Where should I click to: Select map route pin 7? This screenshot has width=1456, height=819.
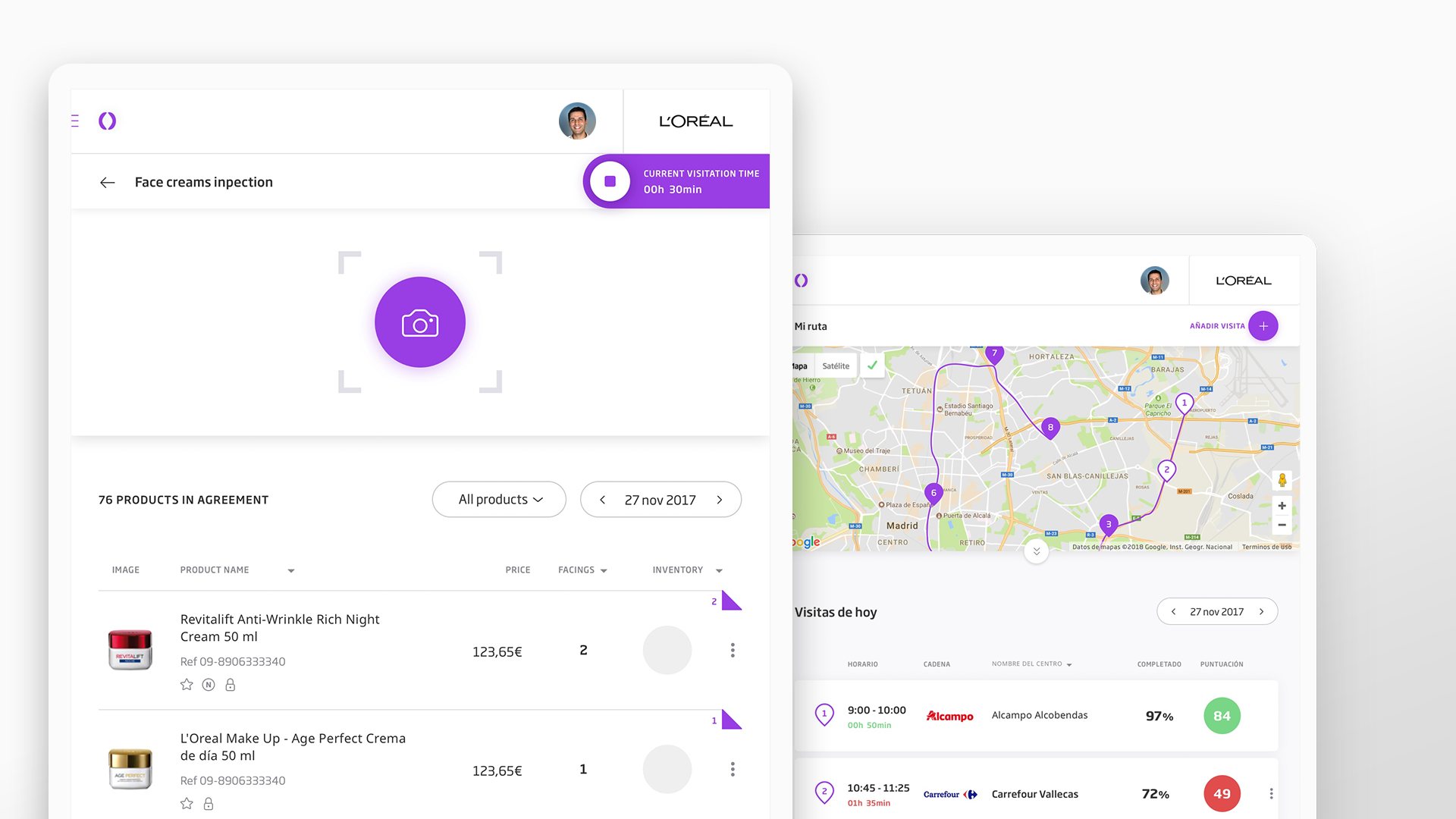pos(994,354)
